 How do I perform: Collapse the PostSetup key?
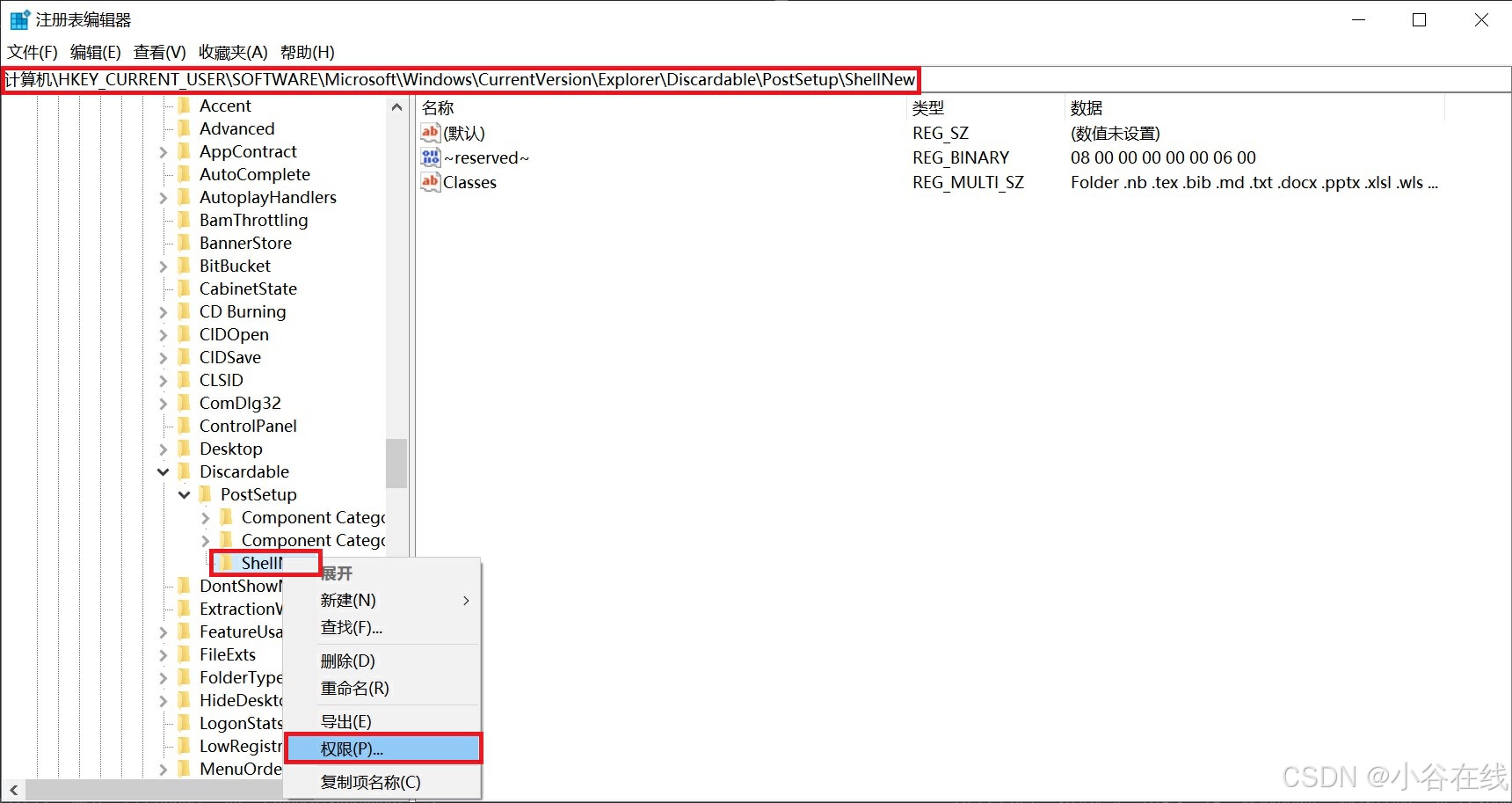(185, 495)
